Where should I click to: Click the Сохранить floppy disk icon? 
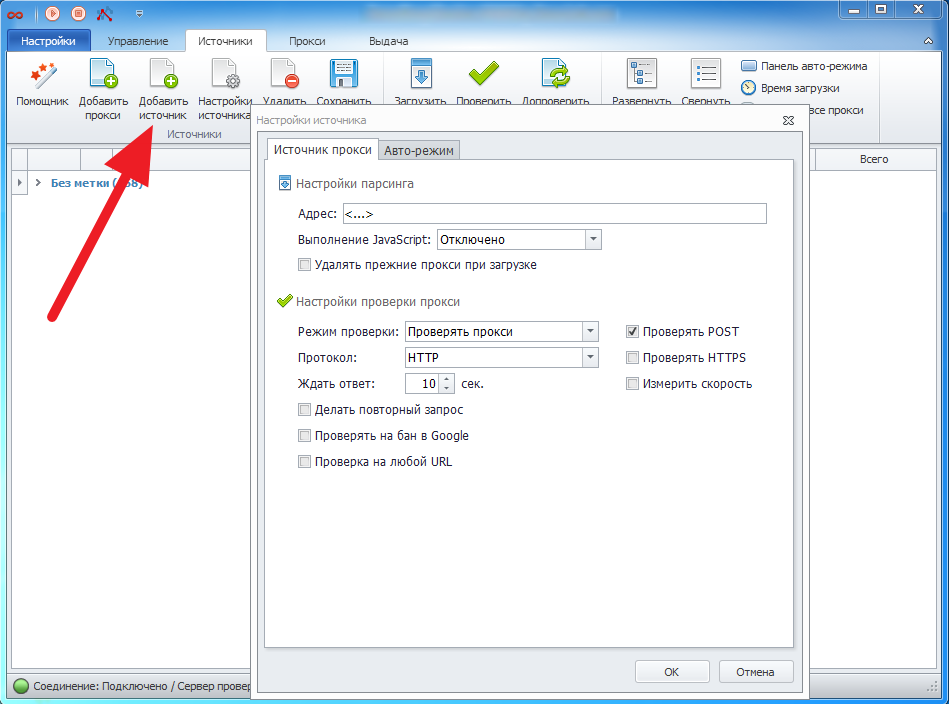pos(343,76)
